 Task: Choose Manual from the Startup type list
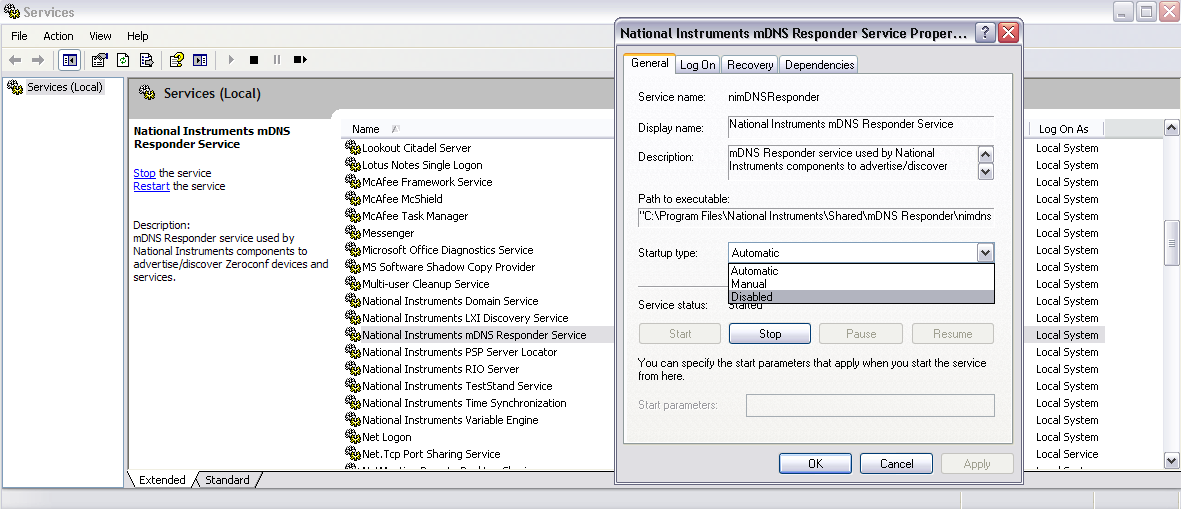click(861, 284)
